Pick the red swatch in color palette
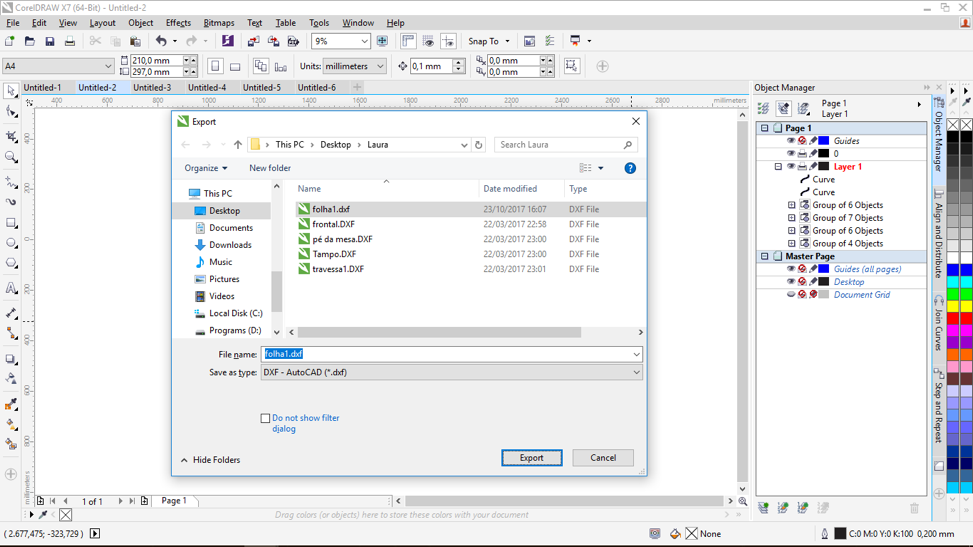 [x=953, y=318]
